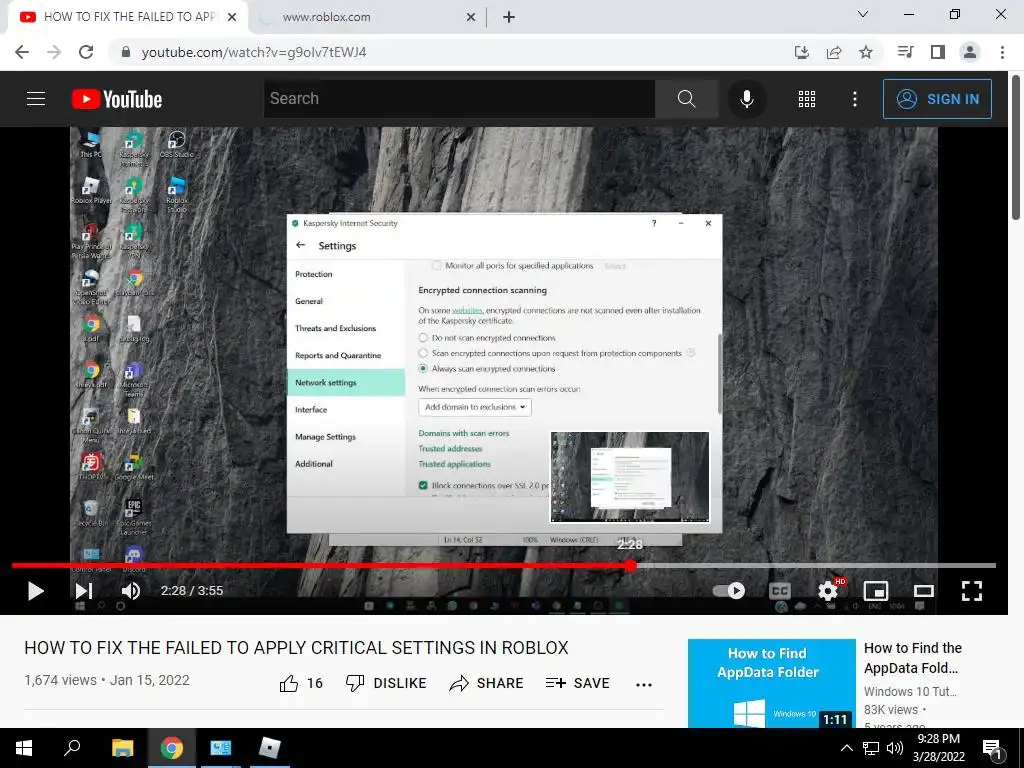The width and height of the screenshot is (1024, 768).
Task: Toggle autoplay switch in player
Action: click(729, 590)
